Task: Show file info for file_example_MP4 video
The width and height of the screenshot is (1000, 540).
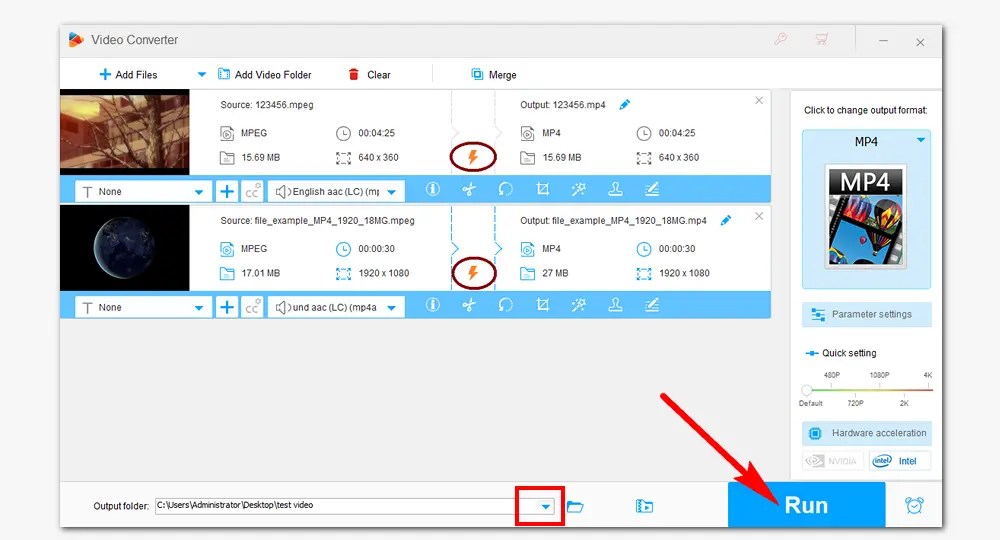Action: coord(432,305)
